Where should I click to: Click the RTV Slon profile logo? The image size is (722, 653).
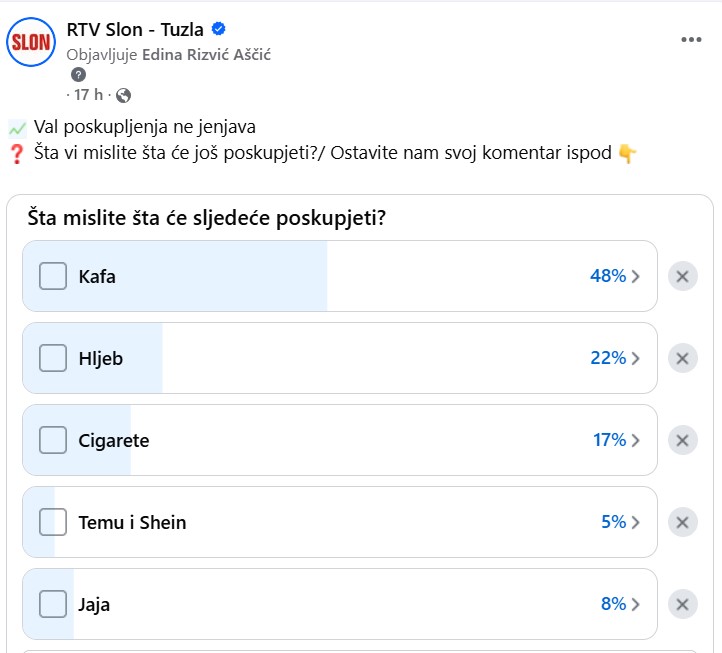click(31, 42)
